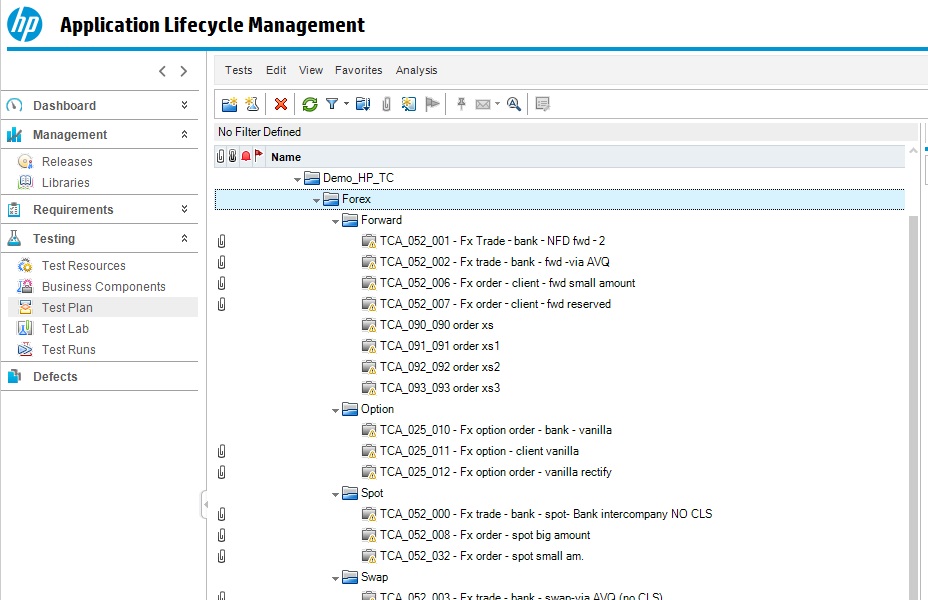This screenshot has height=600, width=928.
Task: Open the Defects module
Action: click(x=55, y=376)
